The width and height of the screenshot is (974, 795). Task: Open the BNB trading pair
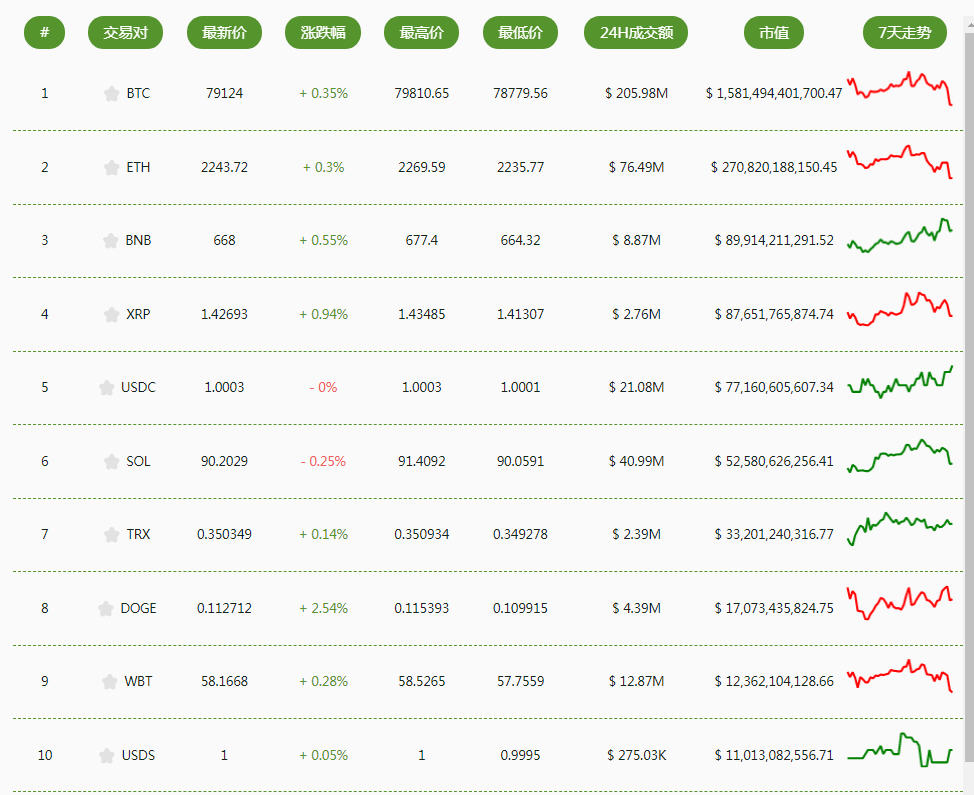[138, 240]
